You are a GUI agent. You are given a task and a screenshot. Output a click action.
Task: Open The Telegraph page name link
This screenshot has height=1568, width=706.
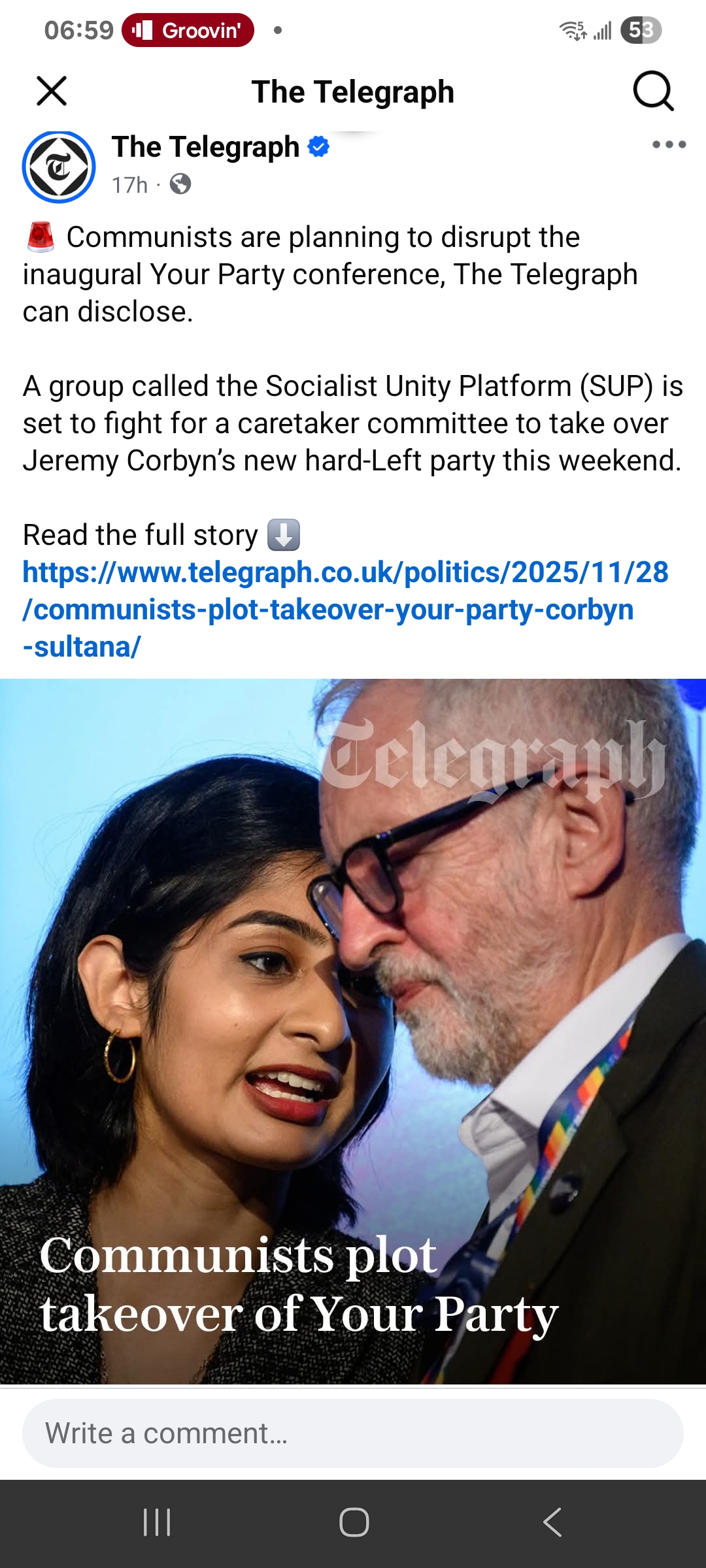point(205,146)
